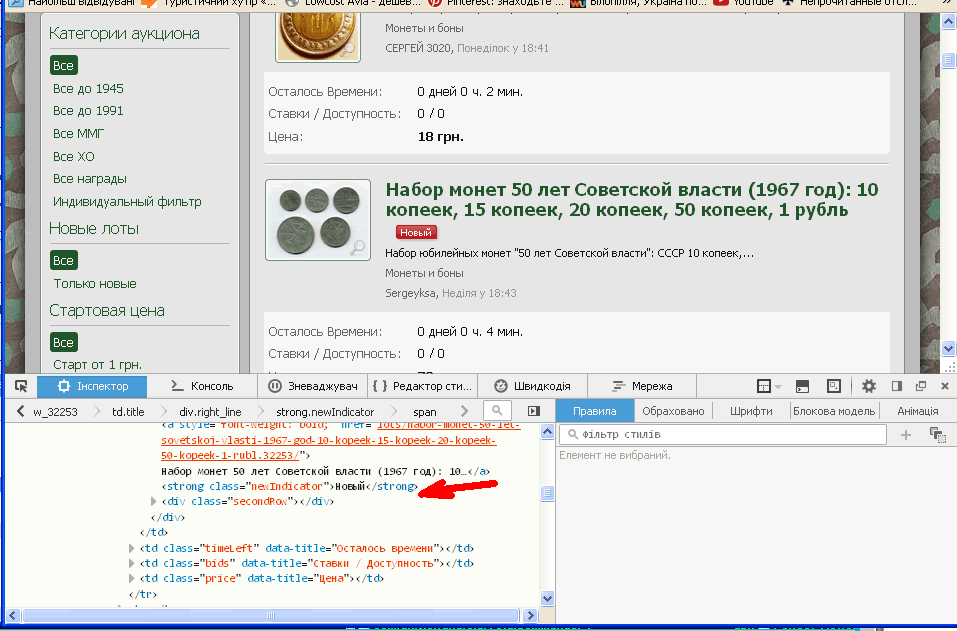Screen dimensions: 957x631
Task: Switch to Шрифти fonts tab
Action: coord(751,411)
